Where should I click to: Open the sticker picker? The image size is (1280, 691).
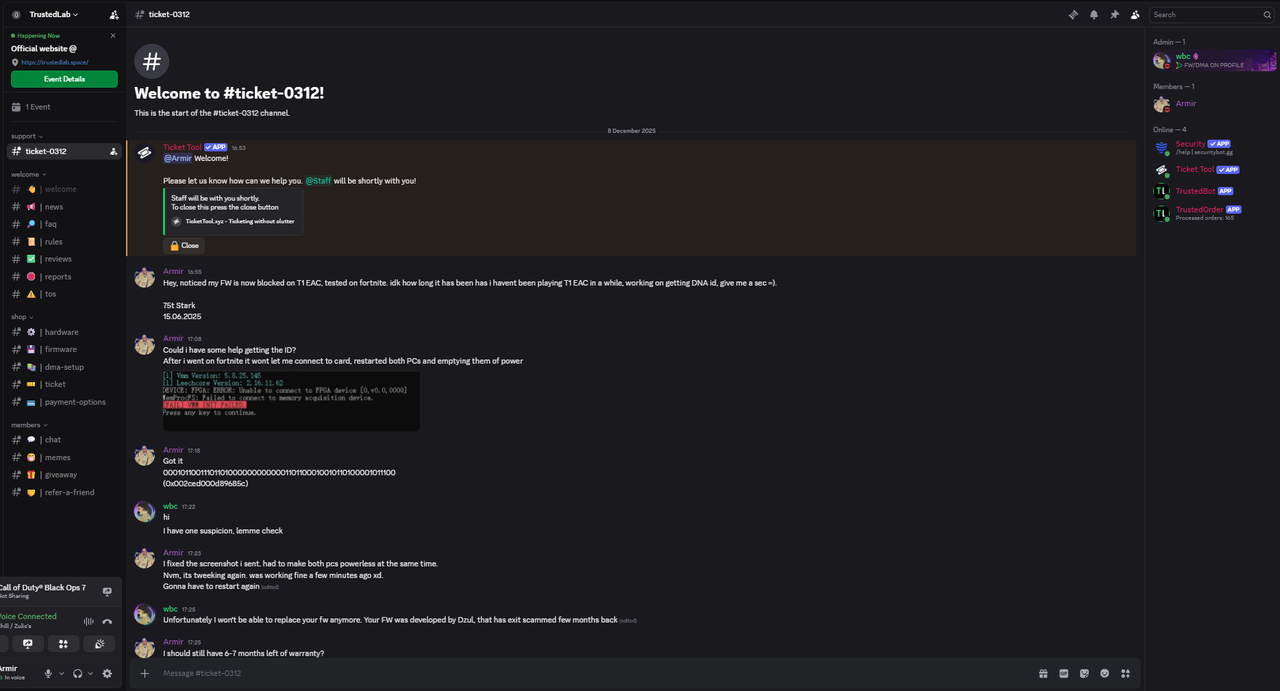[1084, 674]
